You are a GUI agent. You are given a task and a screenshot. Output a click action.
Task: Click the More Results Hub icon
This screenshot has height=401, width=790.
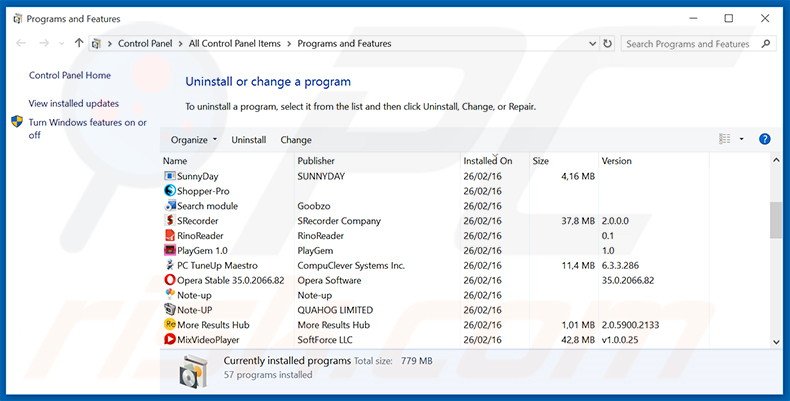170,324
